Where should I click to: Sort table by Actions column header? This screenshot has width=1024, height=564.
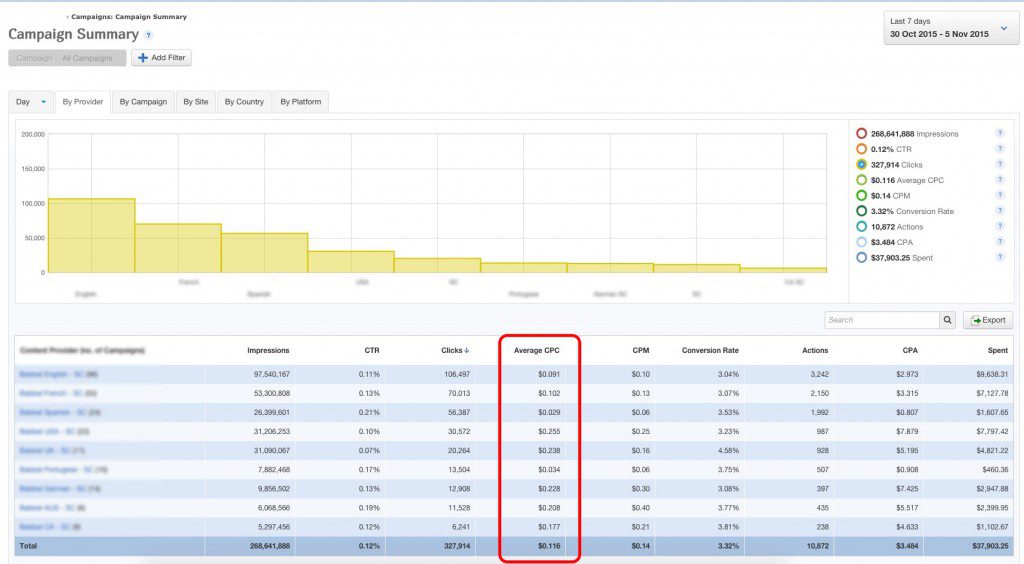(x=815, y=351)
